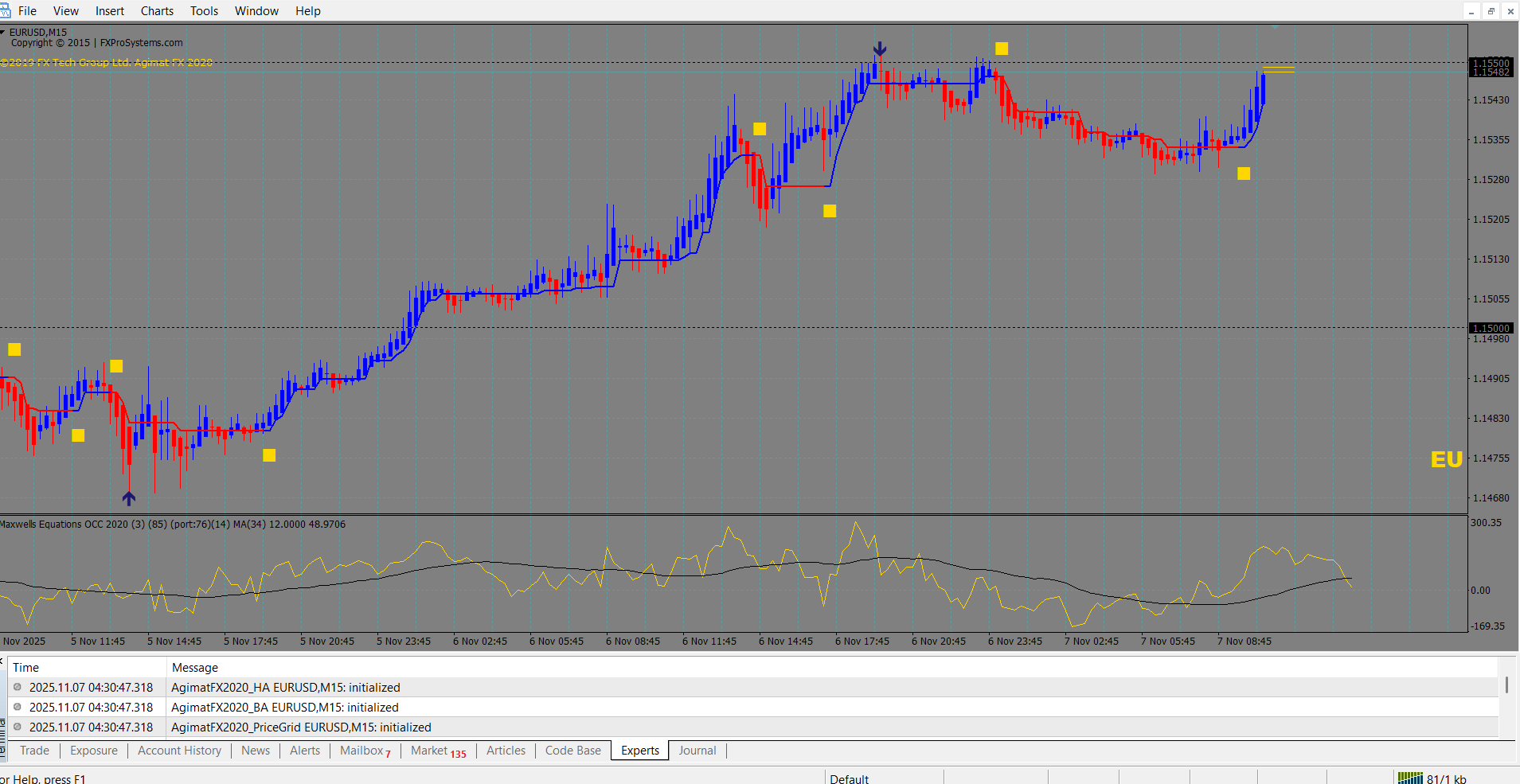
Task: Click the MetaTrader app icon beside File
Action: click(5, 10)
